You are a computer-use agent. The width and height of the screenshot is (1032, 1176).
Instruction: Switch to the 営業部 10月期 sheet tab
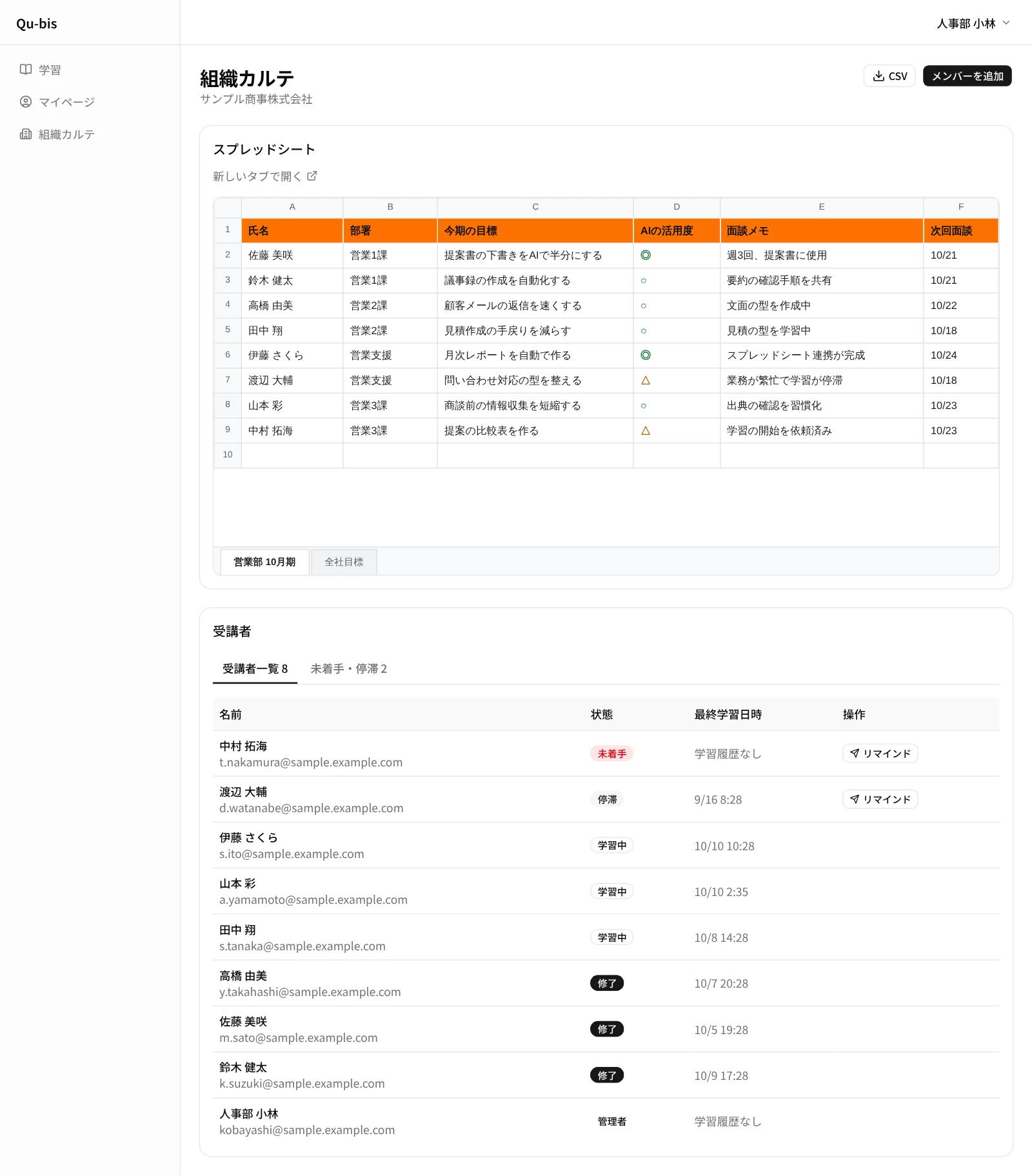(x=264, y=562)
